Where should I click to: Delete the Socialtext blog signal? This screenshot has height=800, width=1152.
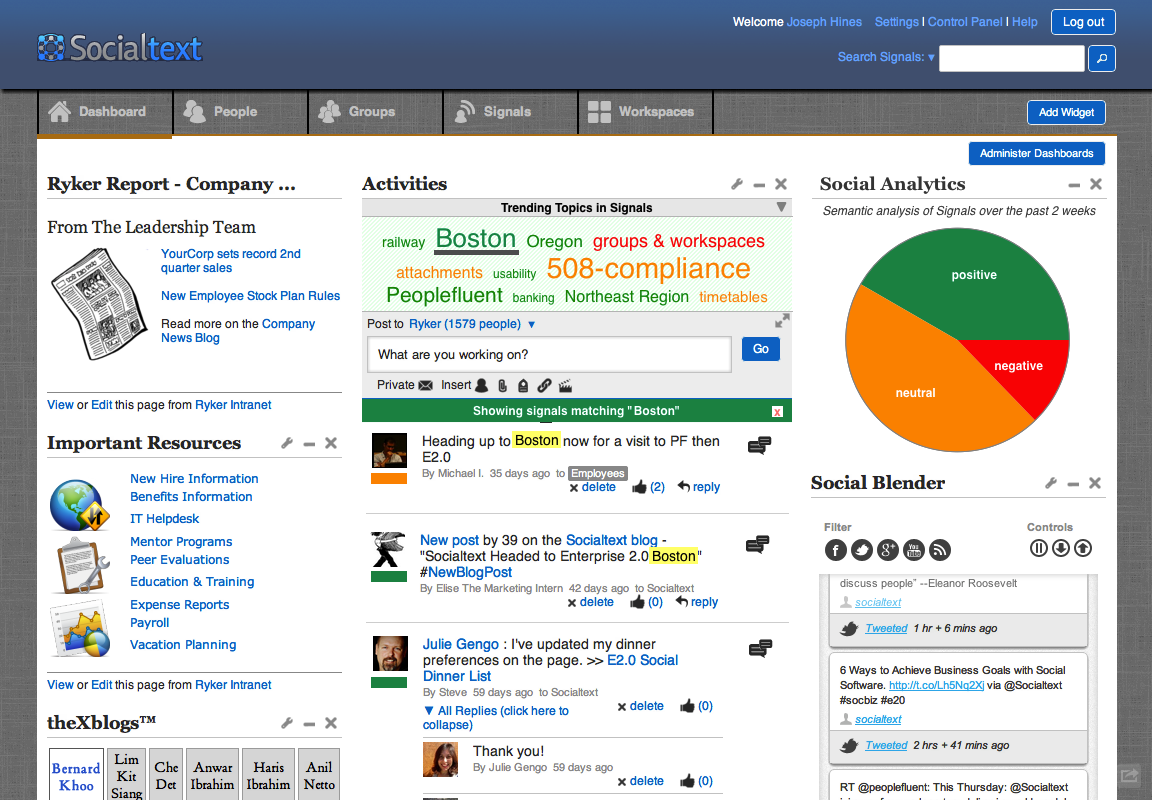coord(590,602)
